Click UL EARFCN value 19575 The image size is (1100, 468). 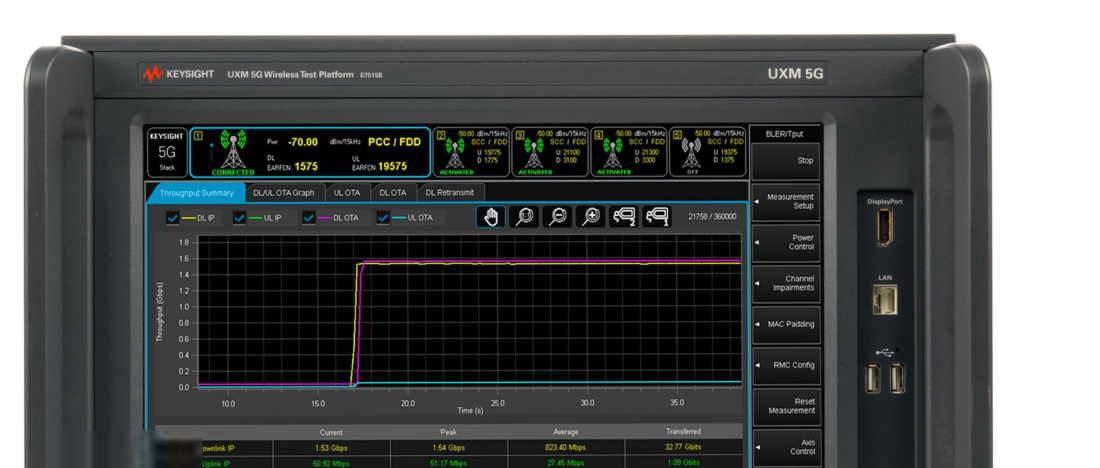[392, 167]
